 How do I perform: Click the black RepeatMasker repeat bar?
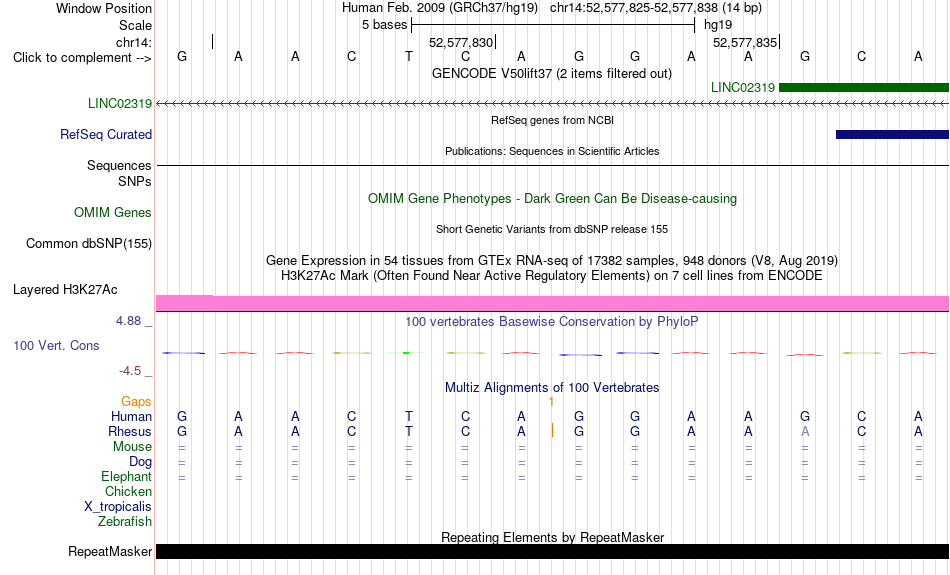(x=552, y=551)
